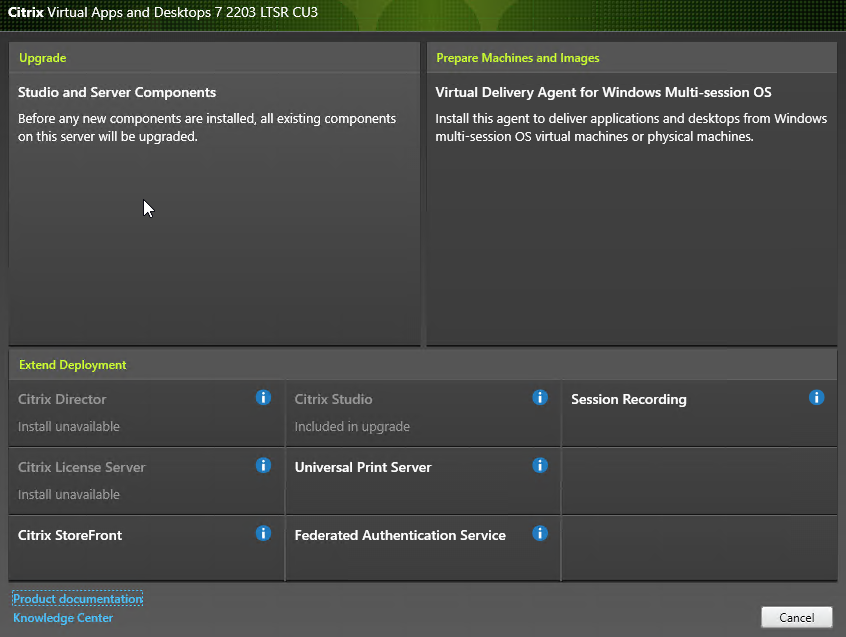
Task: Cancel the installer
Action: 796,618
